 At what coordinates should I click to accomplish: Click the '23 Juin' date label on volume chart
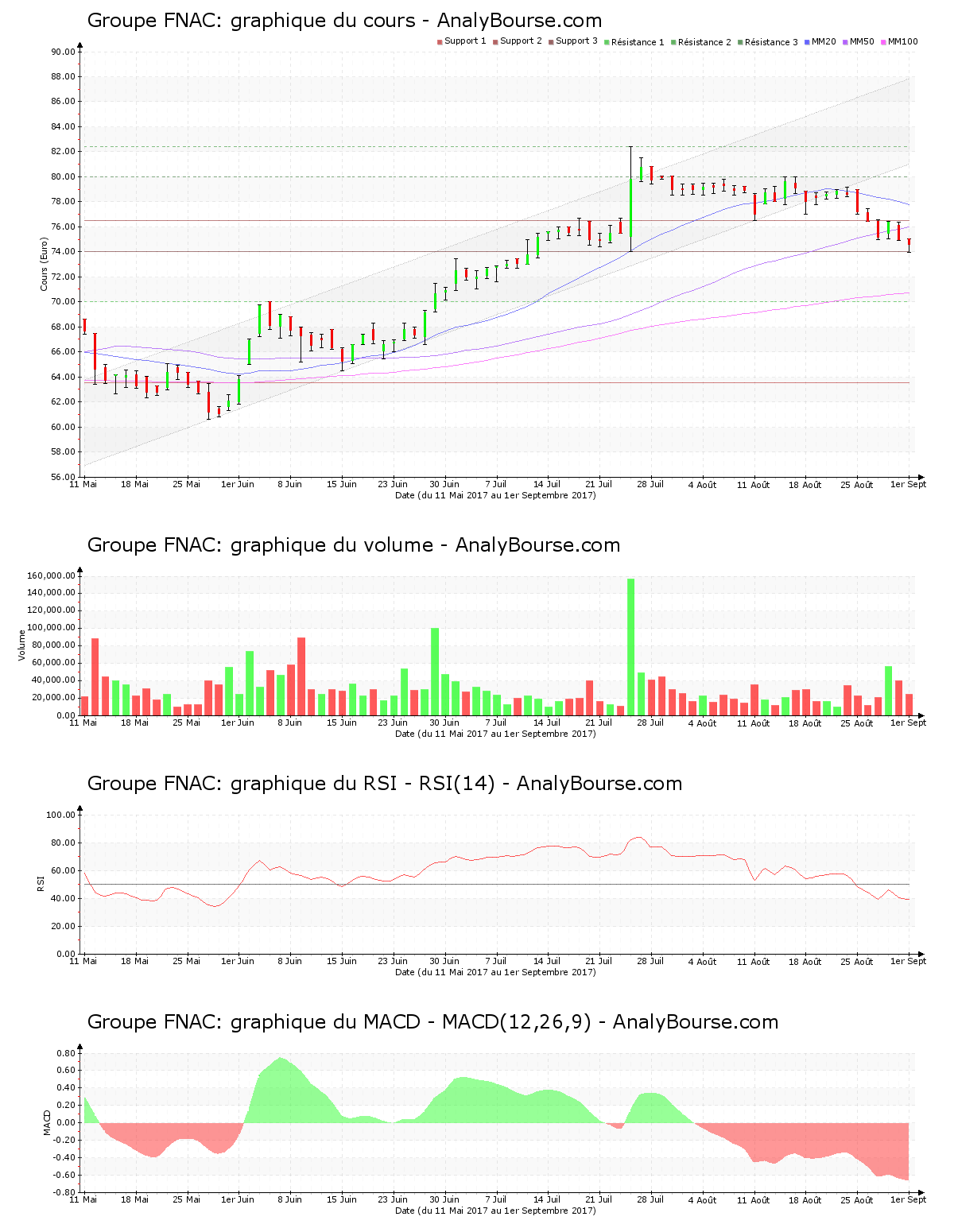(x=393, y=723)
